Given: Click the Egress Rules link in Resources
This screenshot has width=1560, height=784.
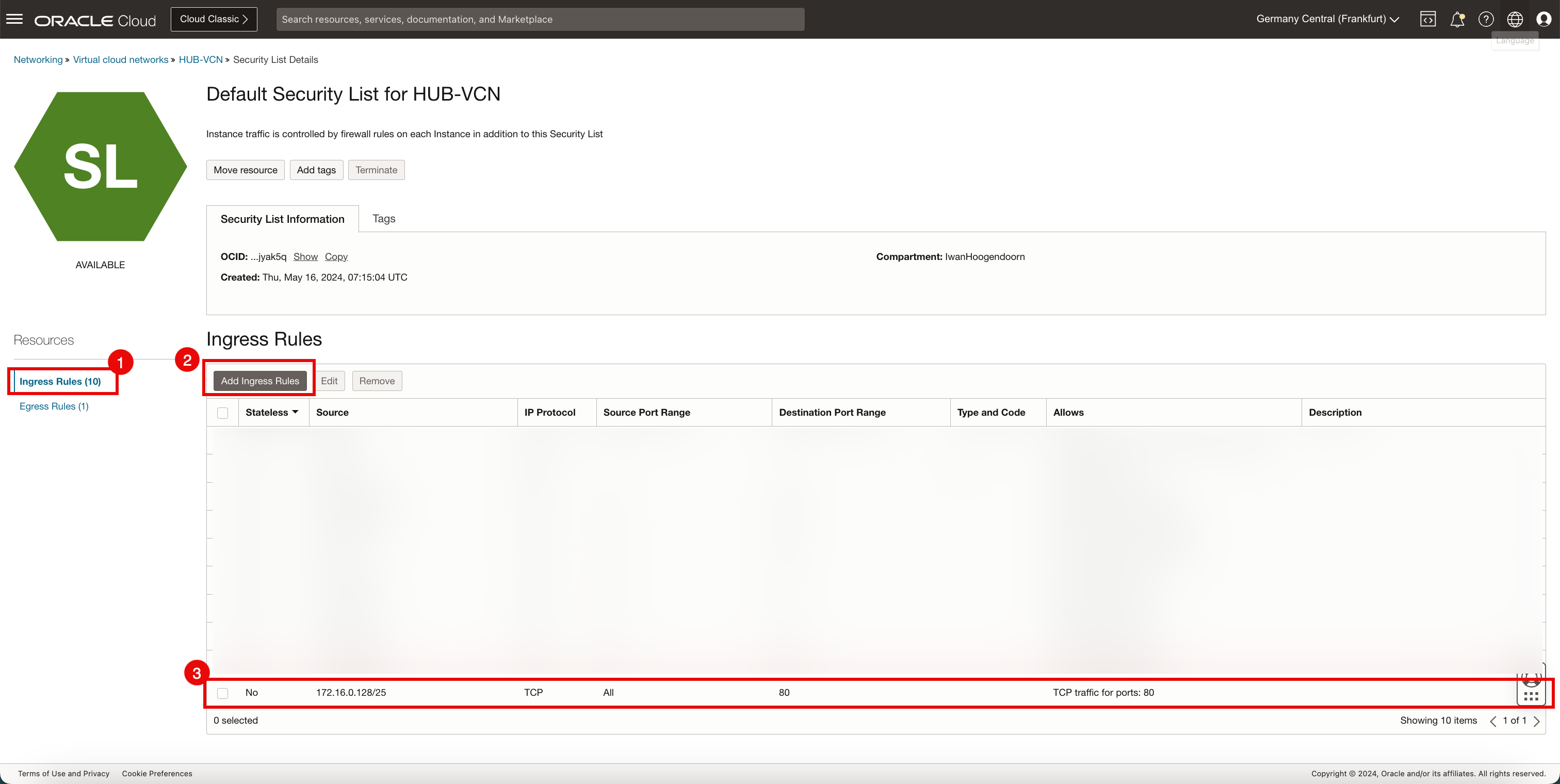Looking at the screenshot, I should click(55, 406).
